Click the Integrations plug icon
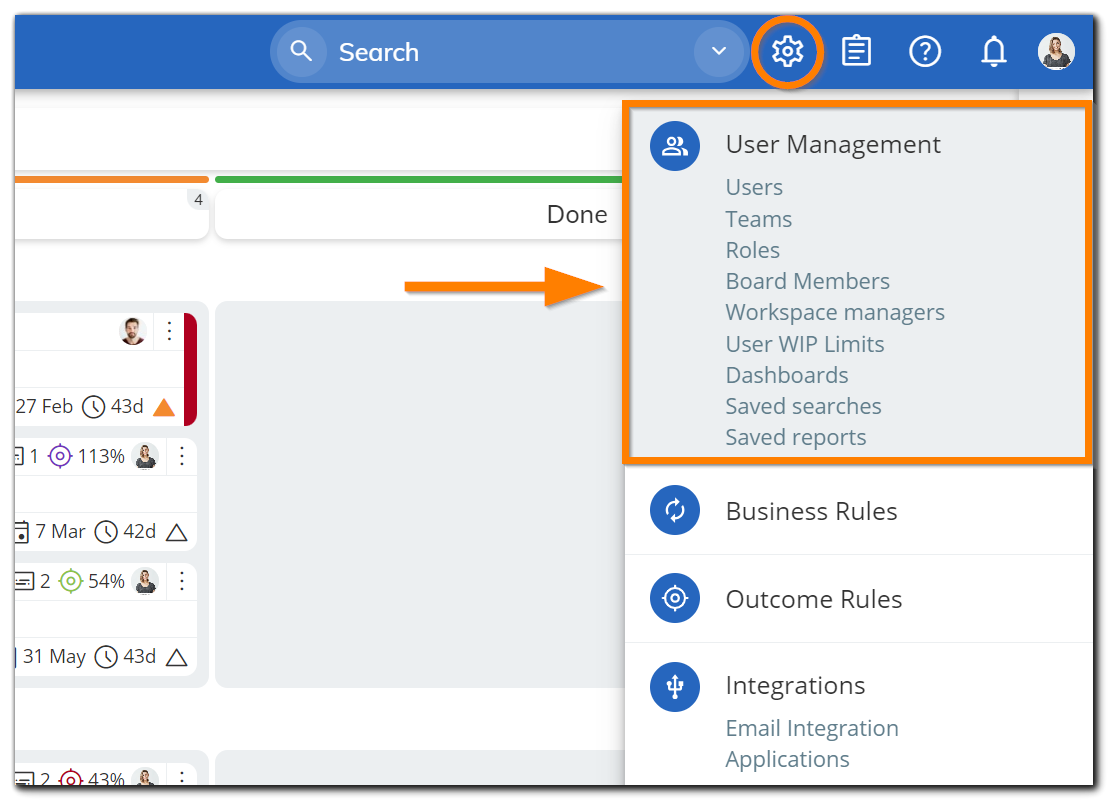This screenshot has width=1120, height=812. click(x=675, y=687)
